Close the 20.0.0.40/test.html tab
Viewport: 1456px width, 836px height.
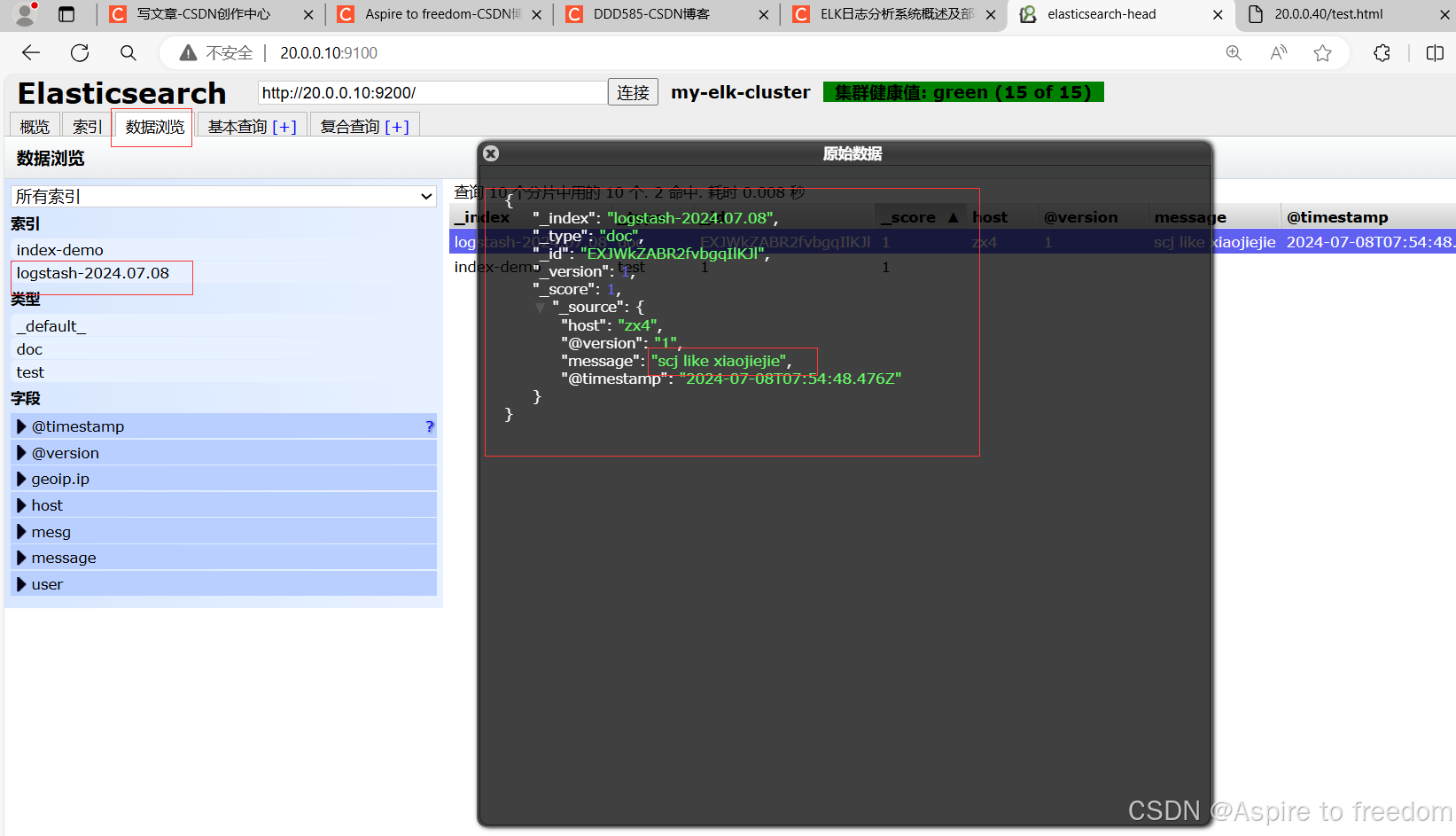click(1444, 15)
